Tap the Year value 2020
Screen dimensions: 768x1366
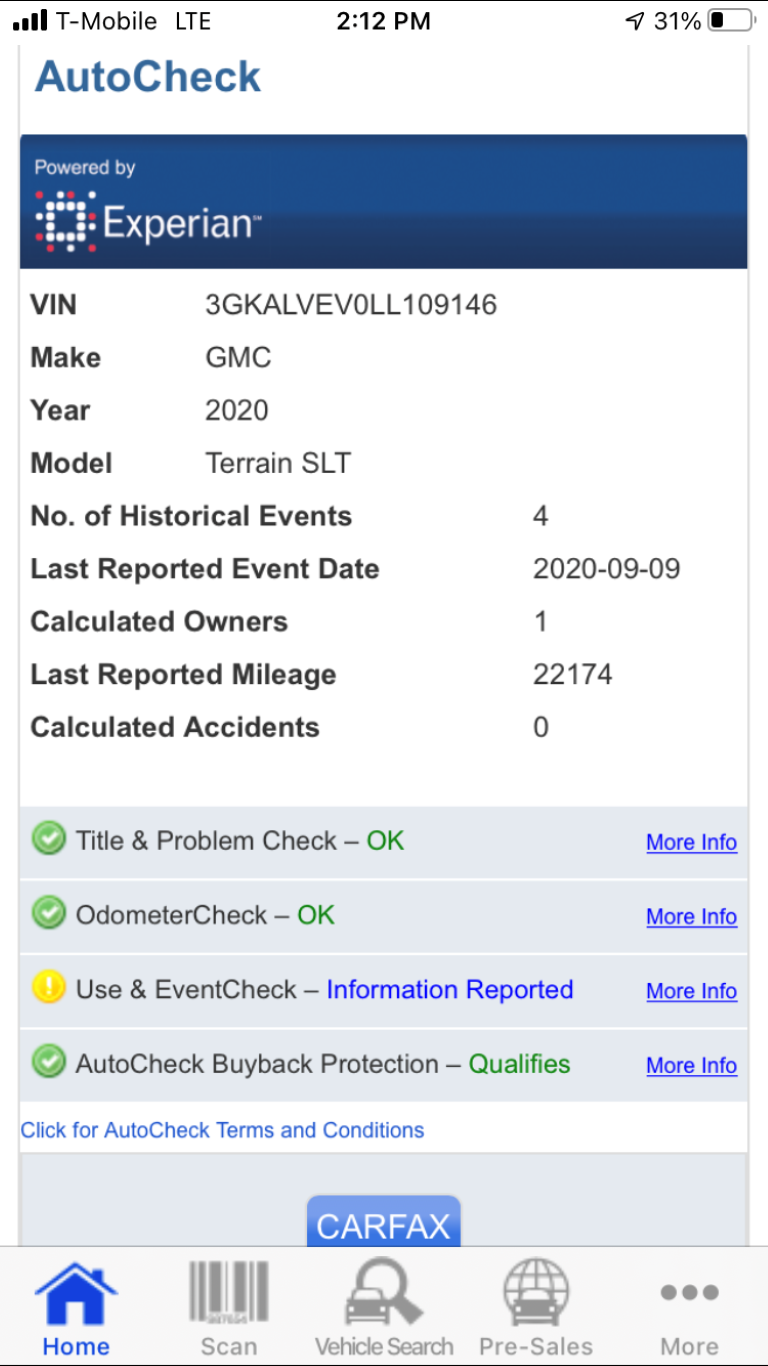coord(237,410)
